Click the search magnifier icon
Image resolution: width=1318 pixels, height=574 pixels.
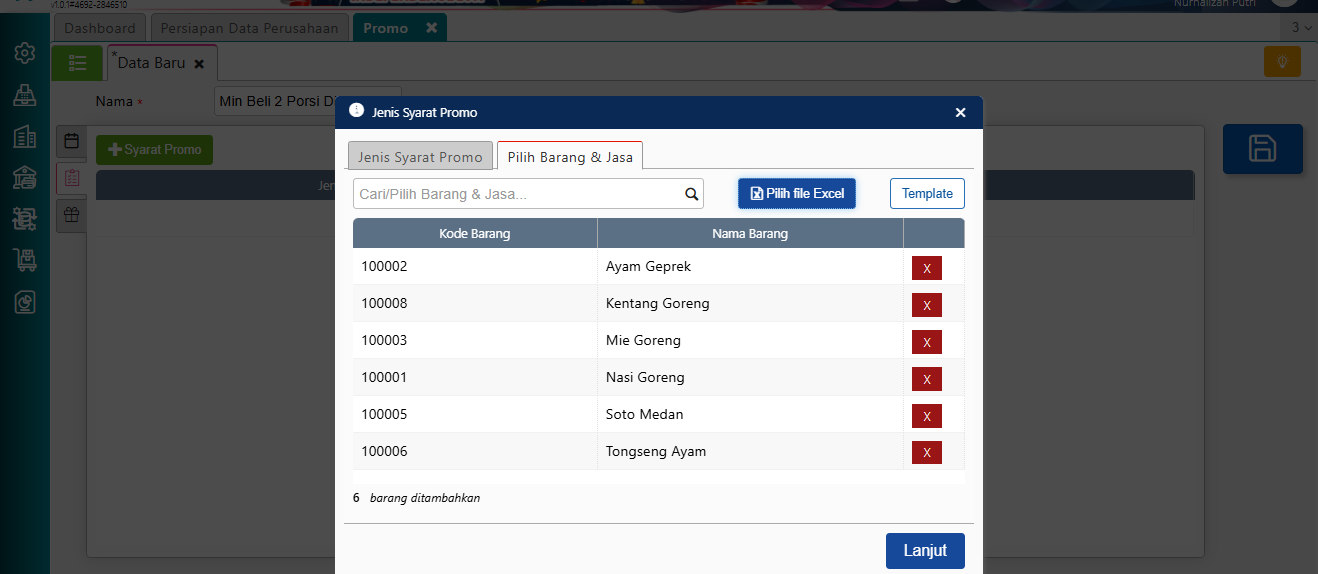tap(692, 194)
